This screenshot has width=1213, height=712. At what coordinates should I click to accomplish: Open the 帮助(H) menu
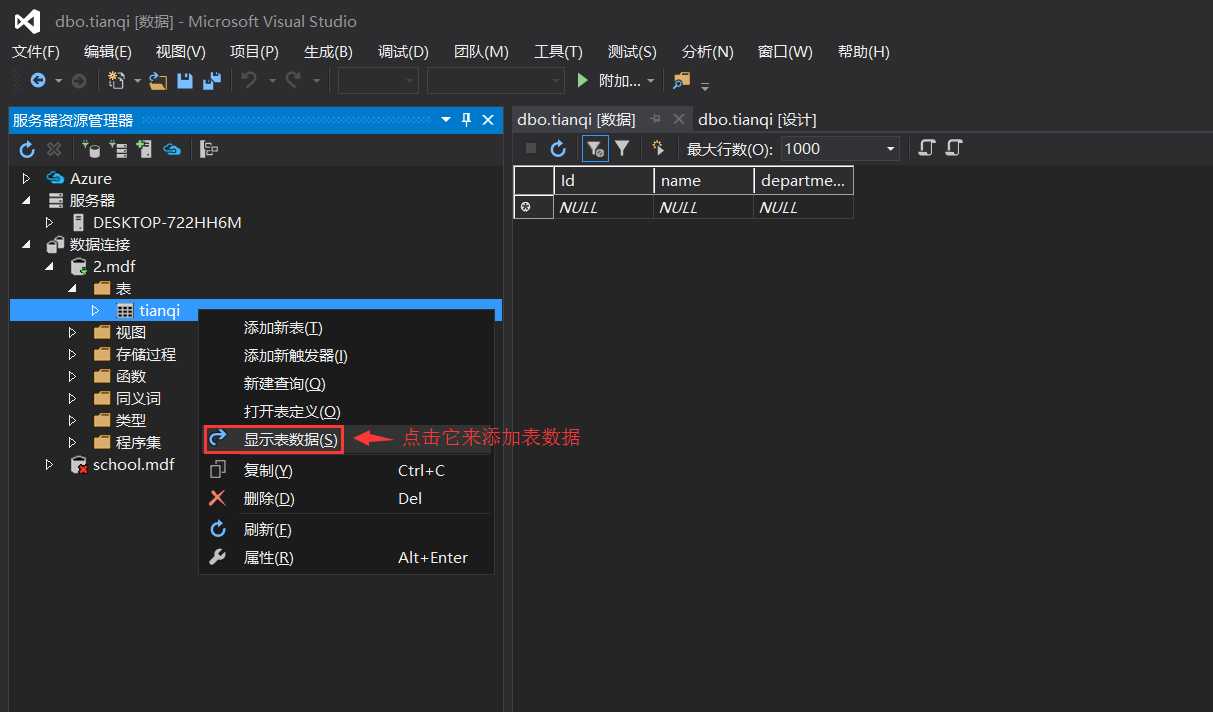coord(864,52)
